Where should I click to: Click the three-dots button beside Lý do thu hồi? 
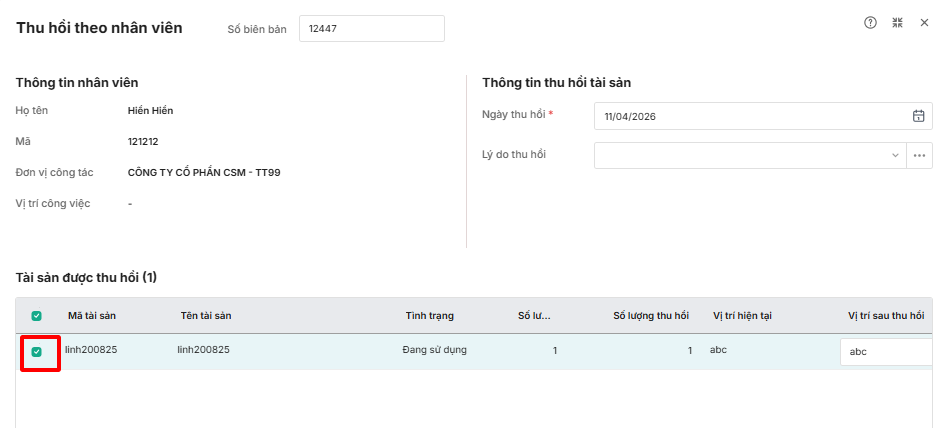pos(919,155)
